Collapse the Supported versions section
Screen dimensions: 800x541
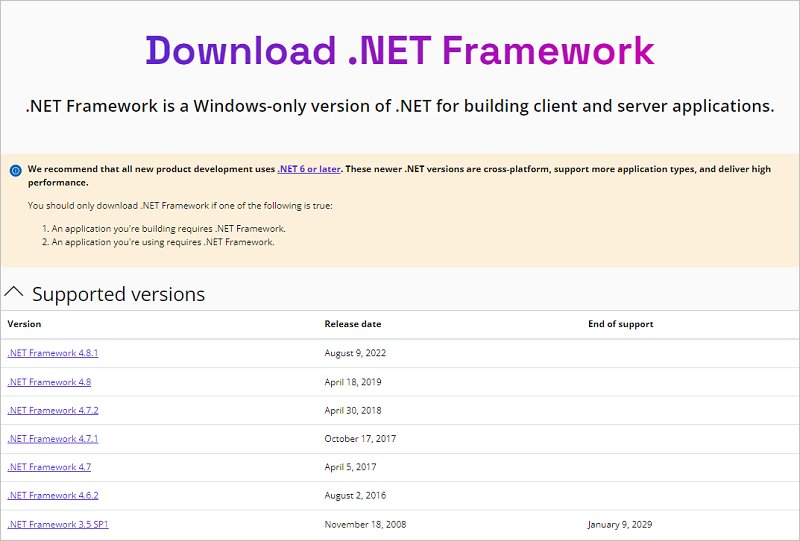click(x=14, y=292)
